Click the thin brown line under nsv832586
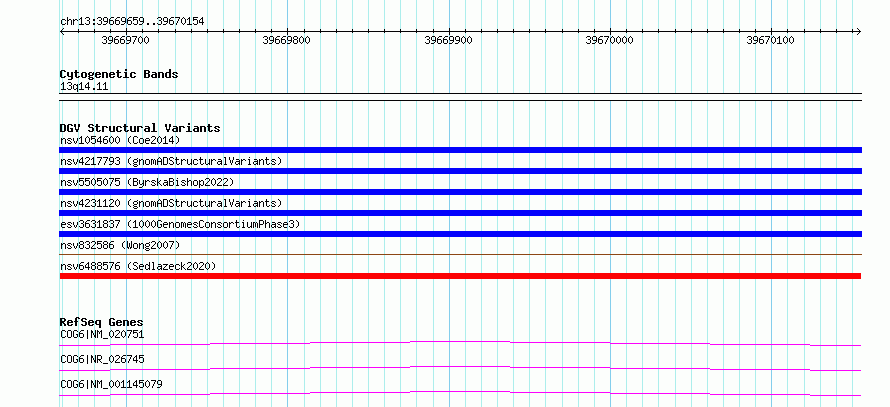This screenshot has width=890, height=407. point(460,255)
